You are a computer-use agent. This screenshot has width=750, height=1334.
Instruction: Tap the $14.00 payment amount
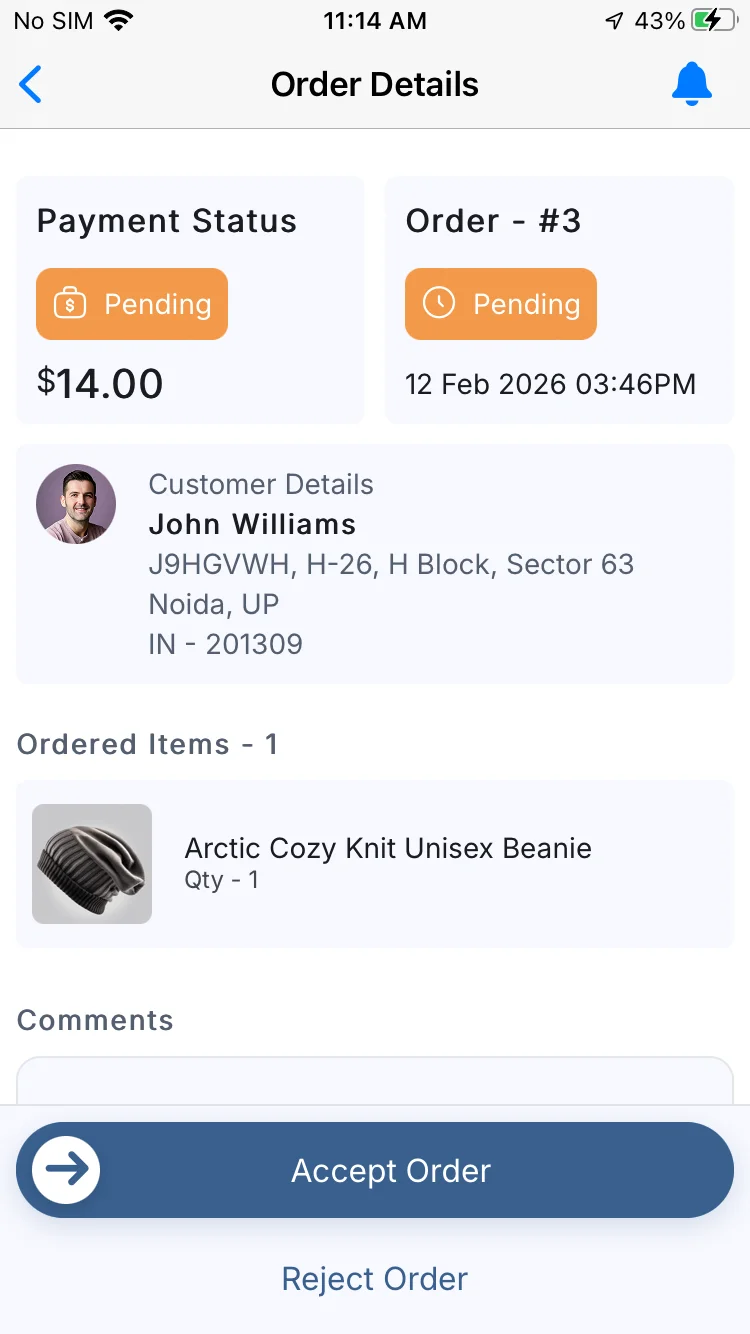pyautogui.click(x=100, y=383)
